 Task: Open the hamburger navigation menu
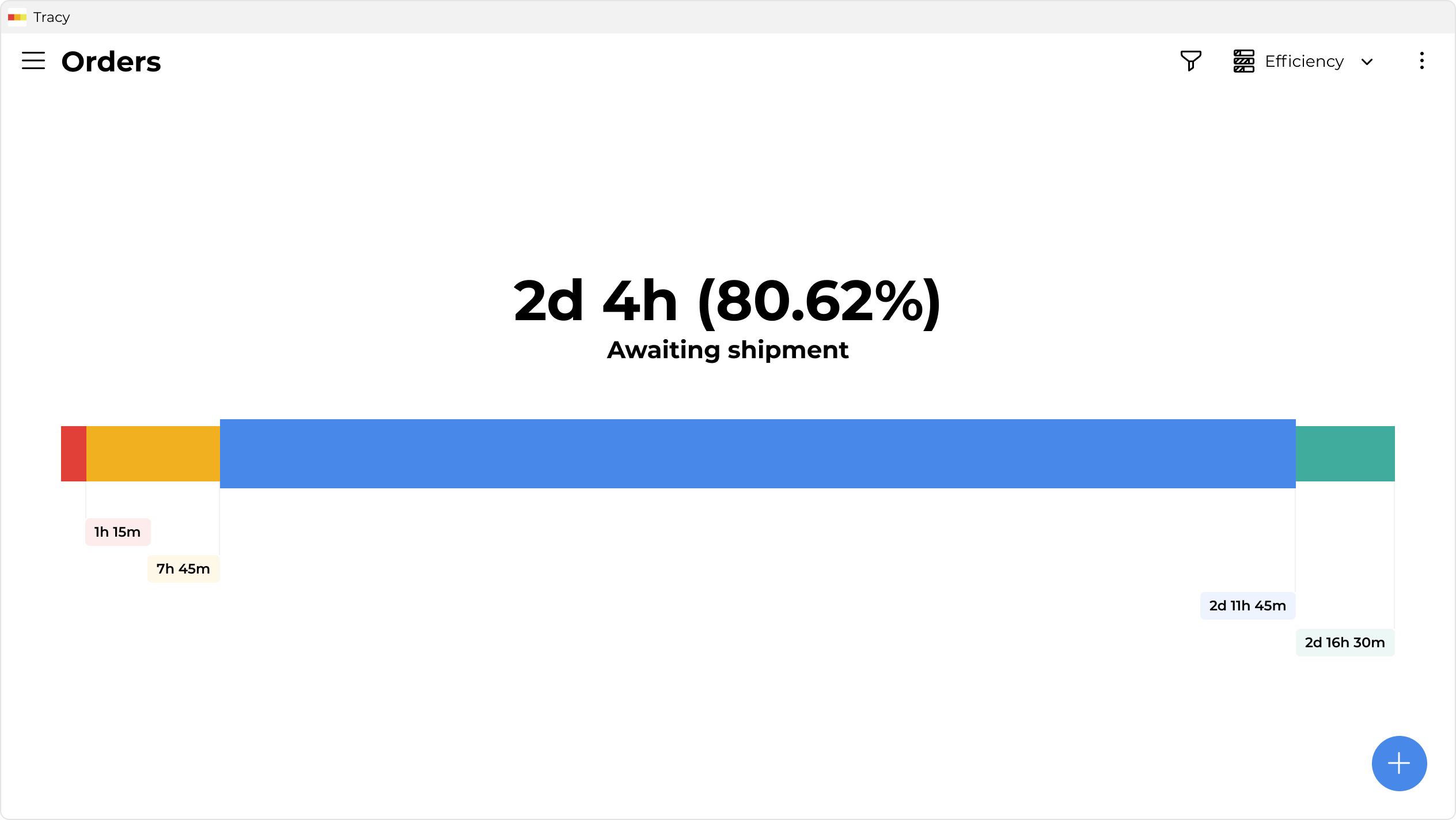click(x=33, y=61)
